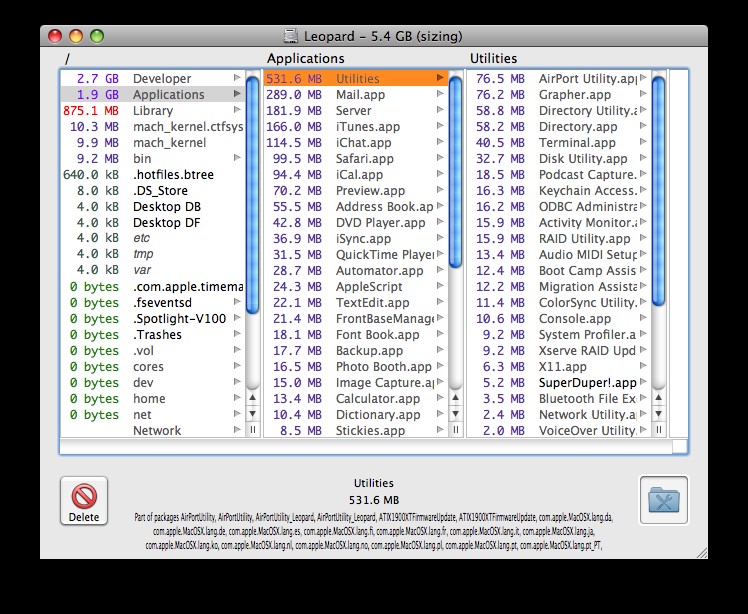Click the green zoom window button

97,36
